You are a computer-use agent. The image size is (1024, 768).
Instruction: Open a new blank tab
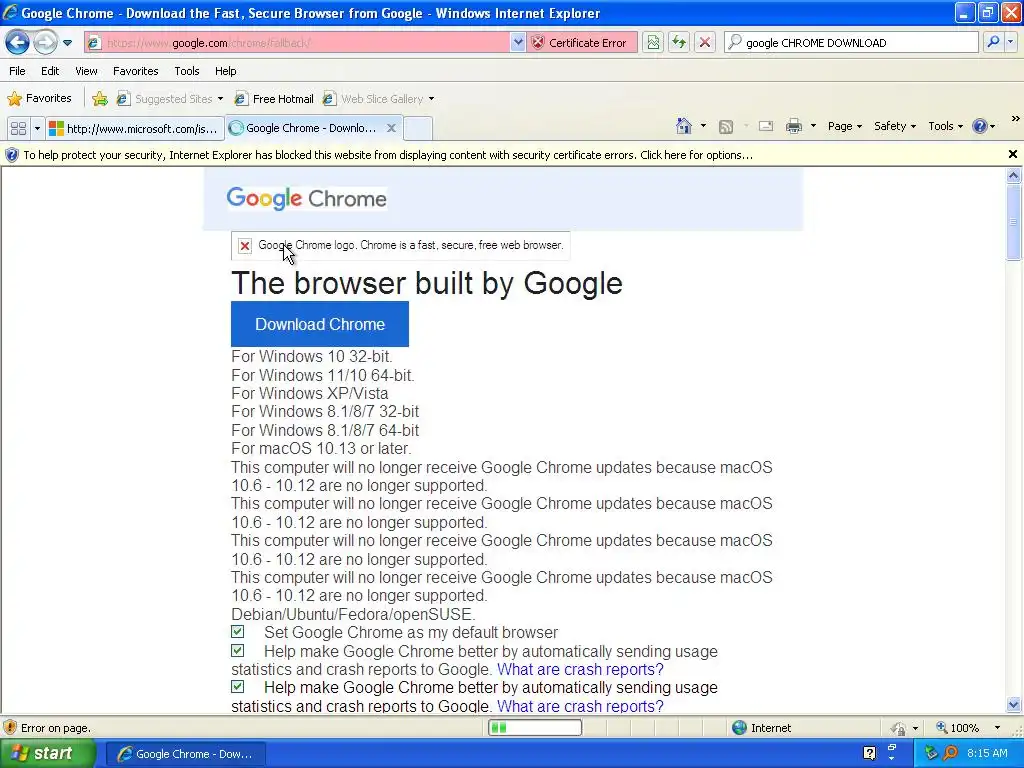click(418, 129)
